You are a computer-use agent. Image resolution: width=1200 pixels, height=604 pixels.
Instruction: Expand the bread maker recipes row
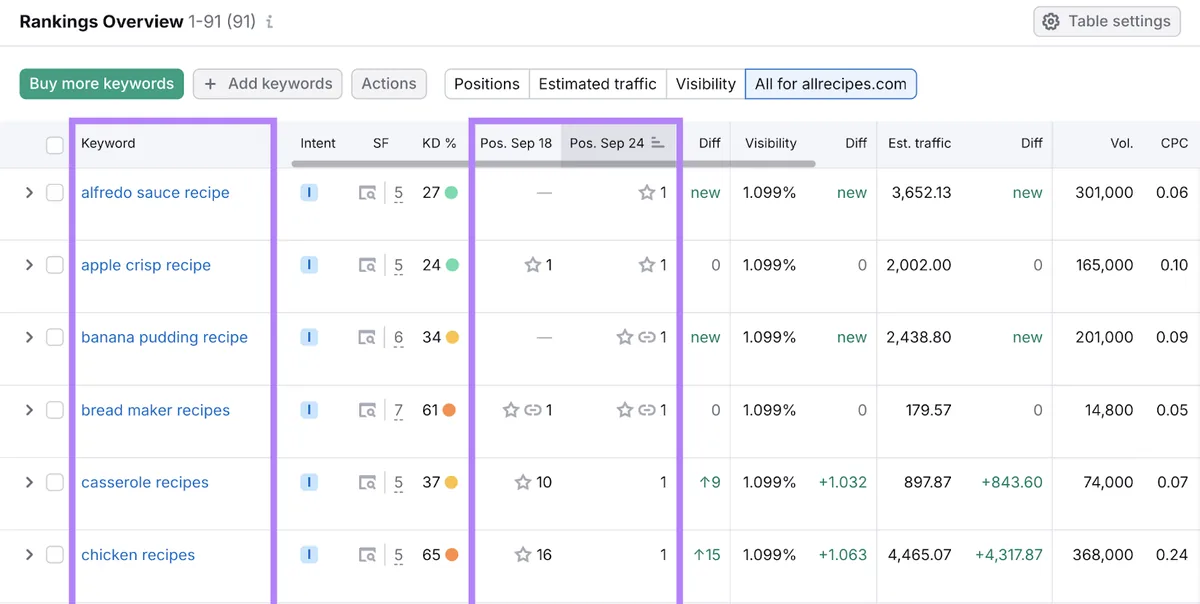(x=29, y=410)
